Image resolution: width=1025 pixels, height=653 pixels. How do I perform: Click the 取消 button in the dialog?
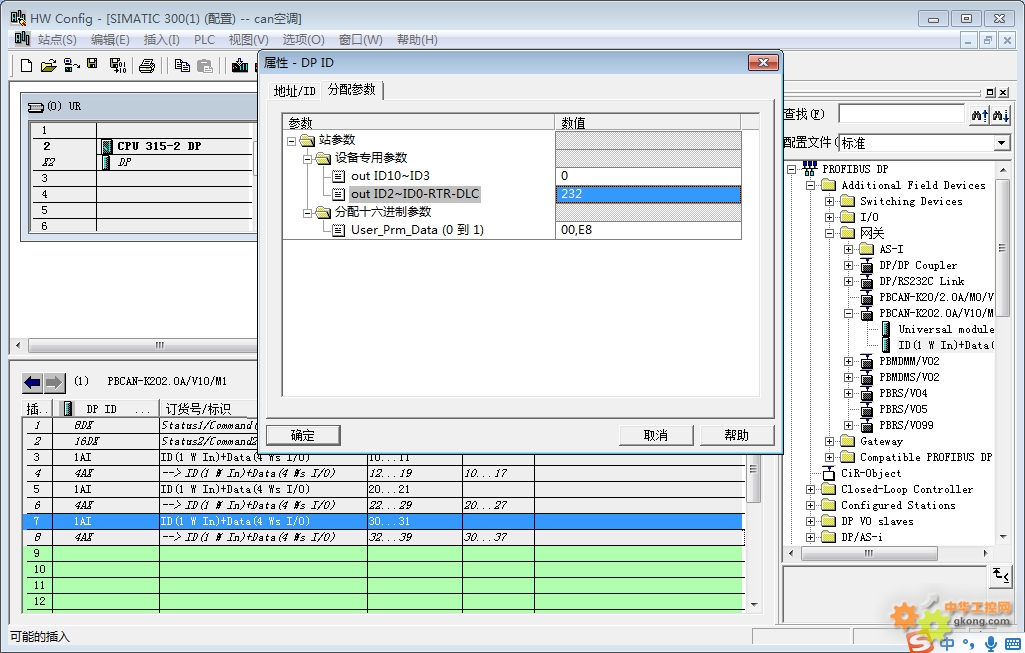pyautogui.click(x=656, y=435)
